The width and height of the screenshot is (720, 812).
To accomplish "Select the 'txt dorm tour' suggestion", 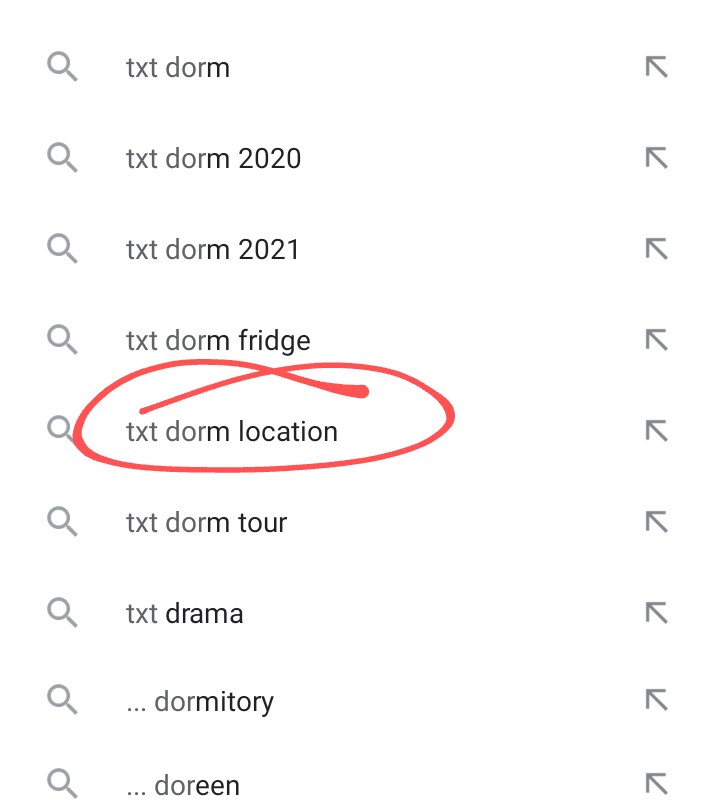I will coord(206,523).
